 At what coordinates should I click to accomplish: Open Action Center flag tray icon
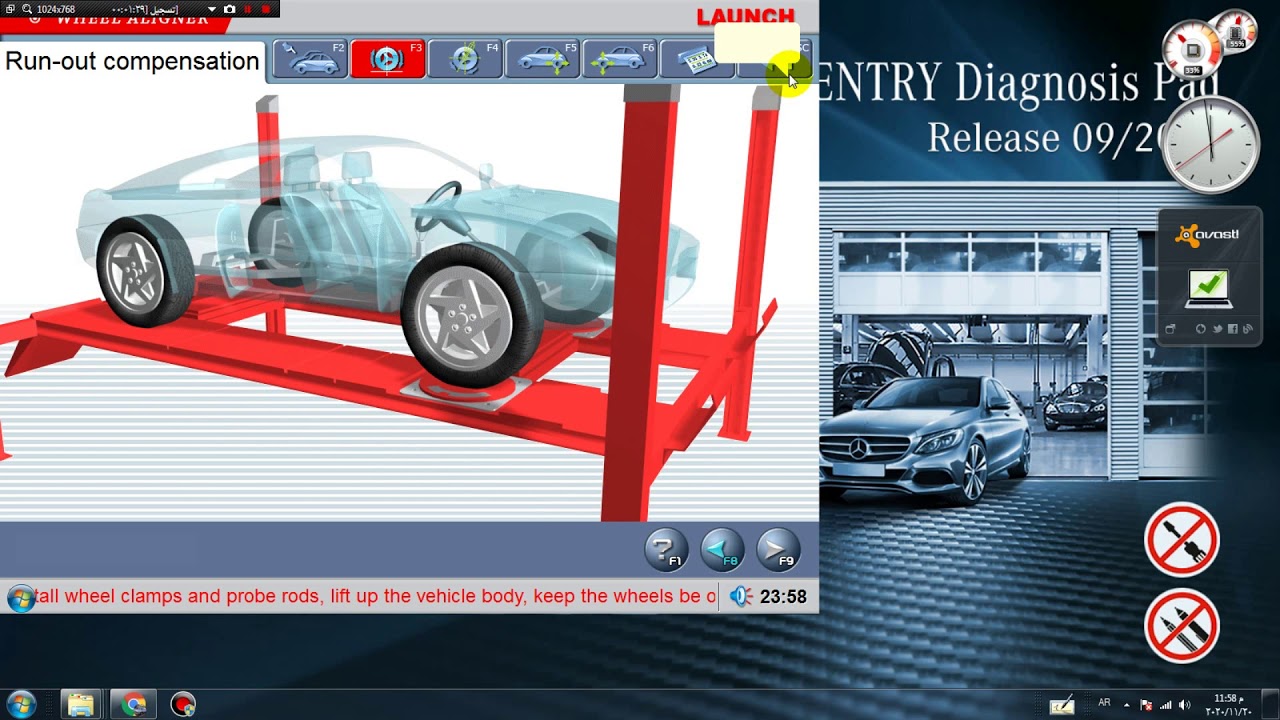click(x=1146, y=705)
